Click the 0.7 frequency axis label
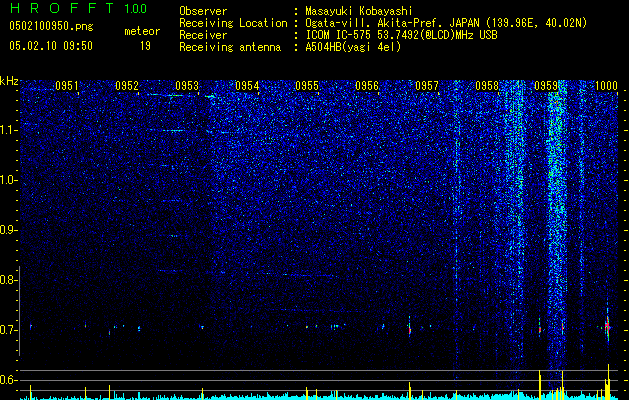 point(8,330)
